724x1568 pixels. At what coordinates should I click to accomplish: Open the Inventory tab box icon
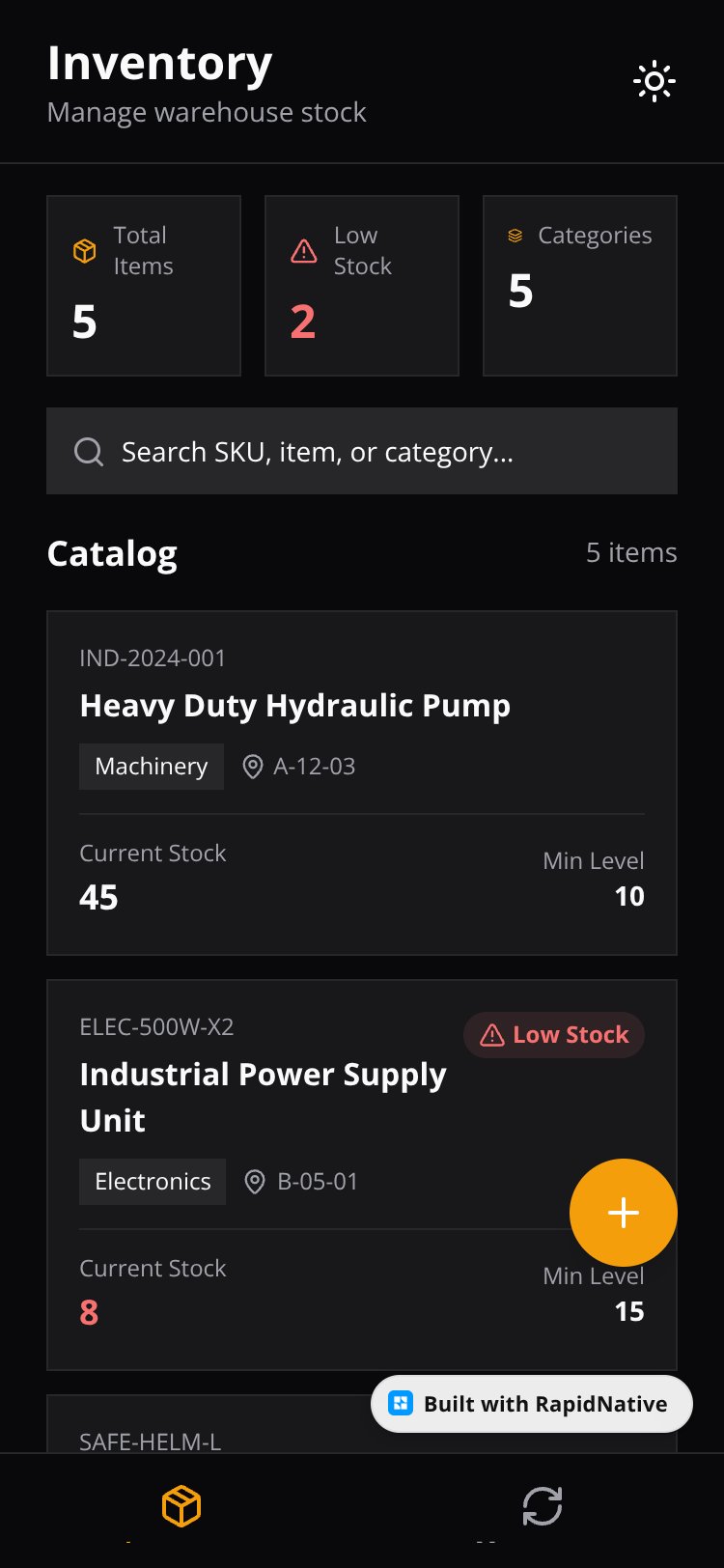coord(181,1506)
